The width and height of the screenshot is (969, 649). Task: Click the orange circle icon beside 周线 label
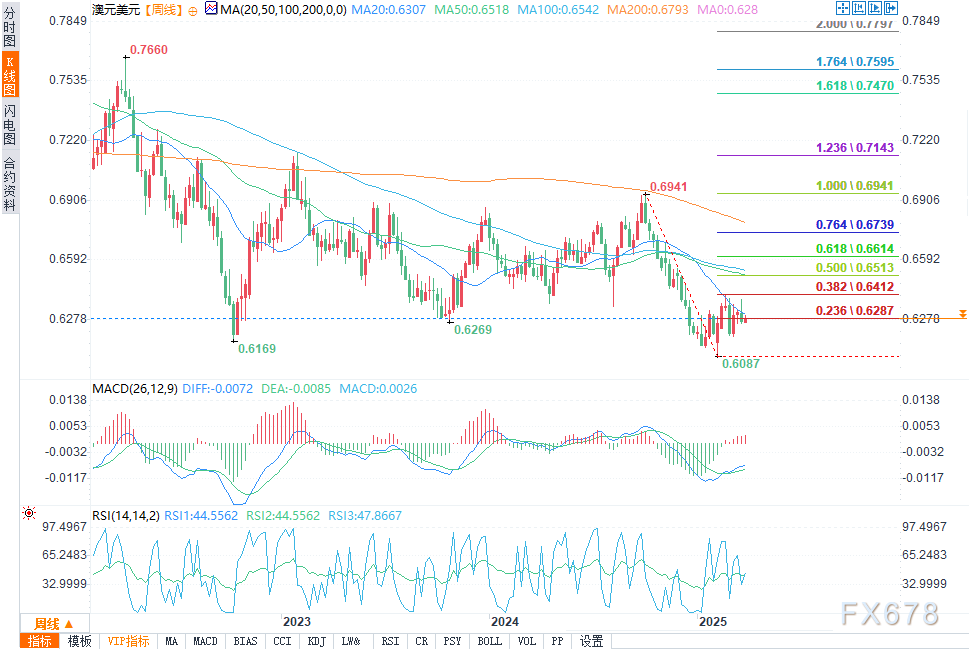(193, 11)
